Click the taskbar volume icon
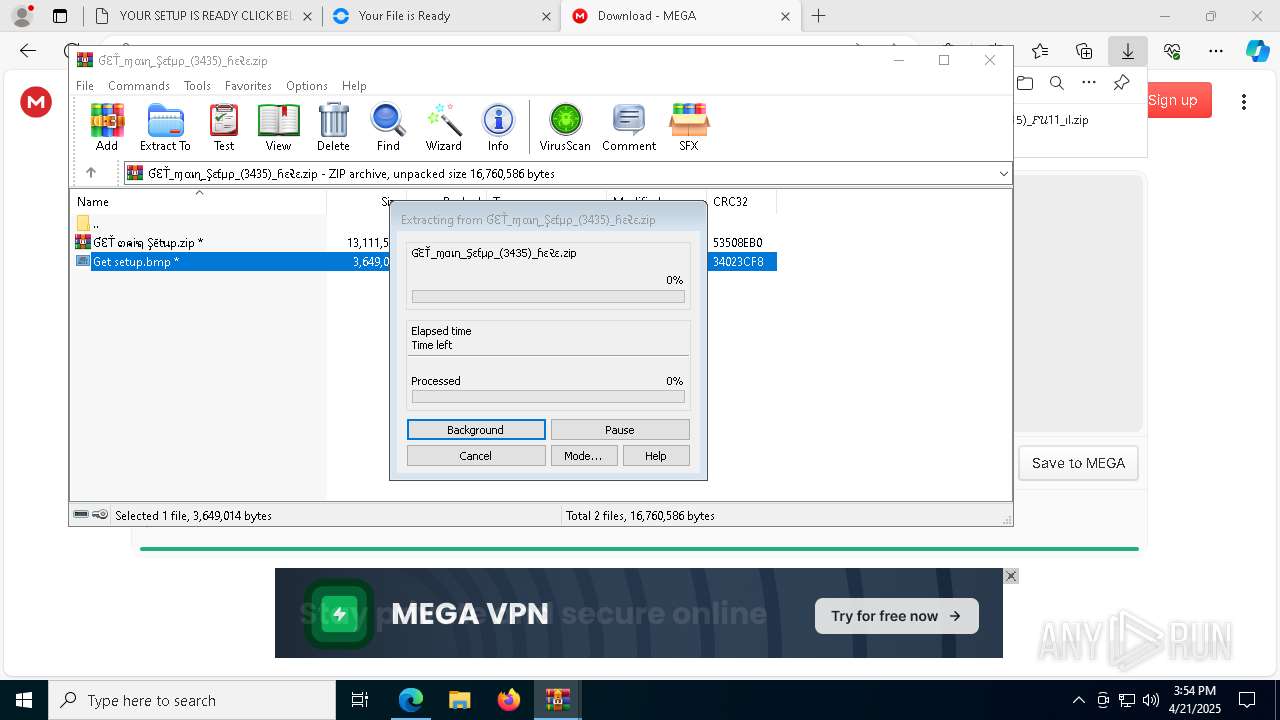Image resolution: width=1280 pixels, height=720 pixels. coord(1150,700)
